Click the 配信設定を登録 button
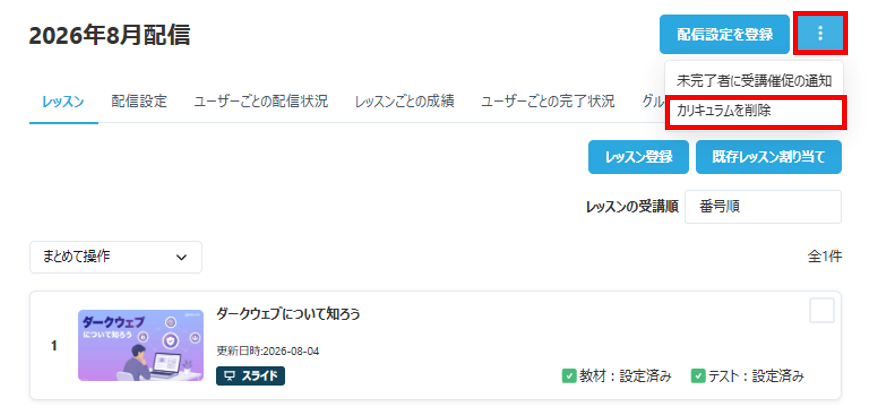Viewport: 869px width, 414px height. pos(724,34)
